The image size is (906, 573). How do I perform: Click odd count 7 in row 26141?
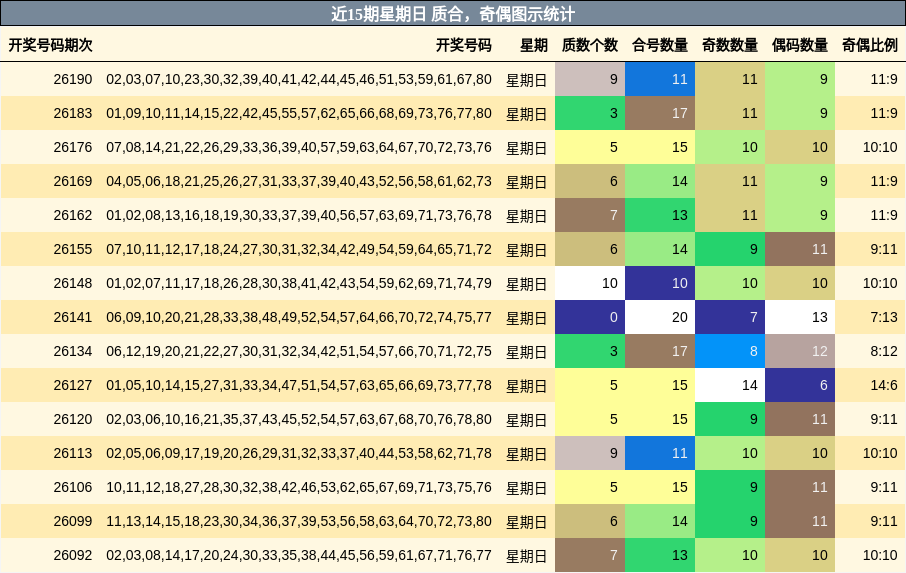click(730, 317)
